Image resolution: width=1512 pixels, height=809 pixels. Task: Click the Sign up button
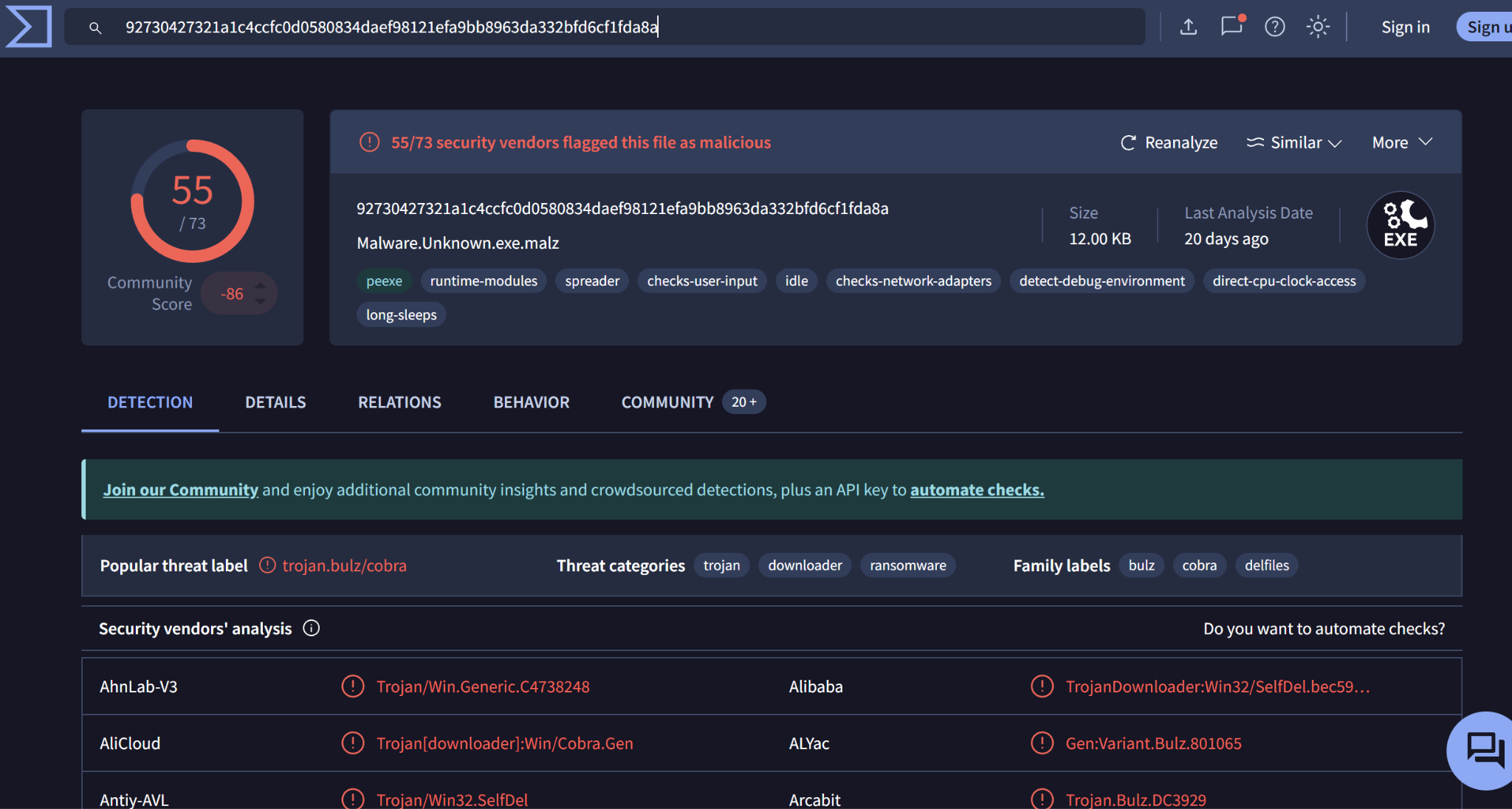1485,27
